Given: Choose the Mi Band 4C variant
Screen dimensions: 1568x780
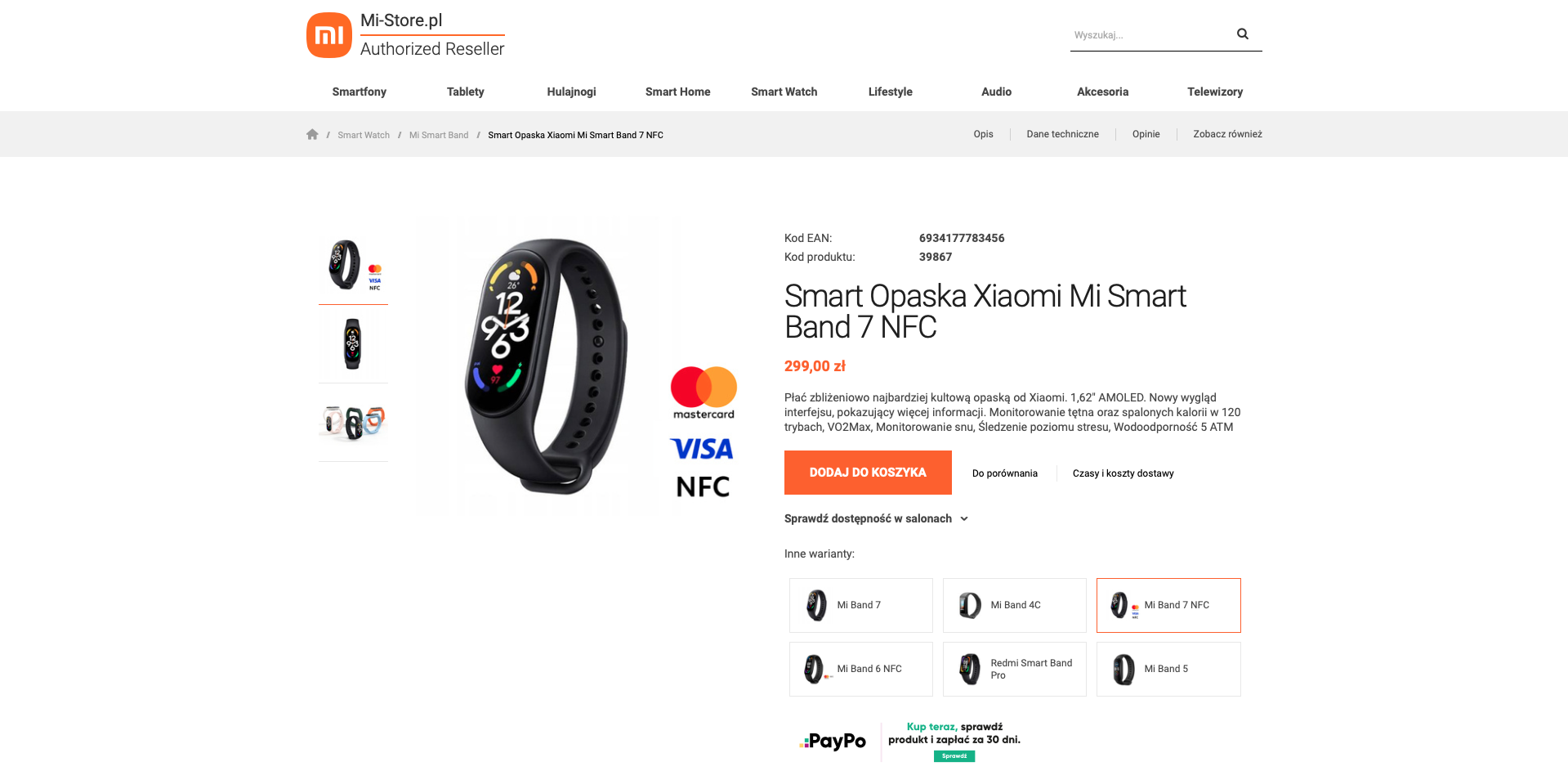Looking at the screenshot, I should coord(1015,606).
